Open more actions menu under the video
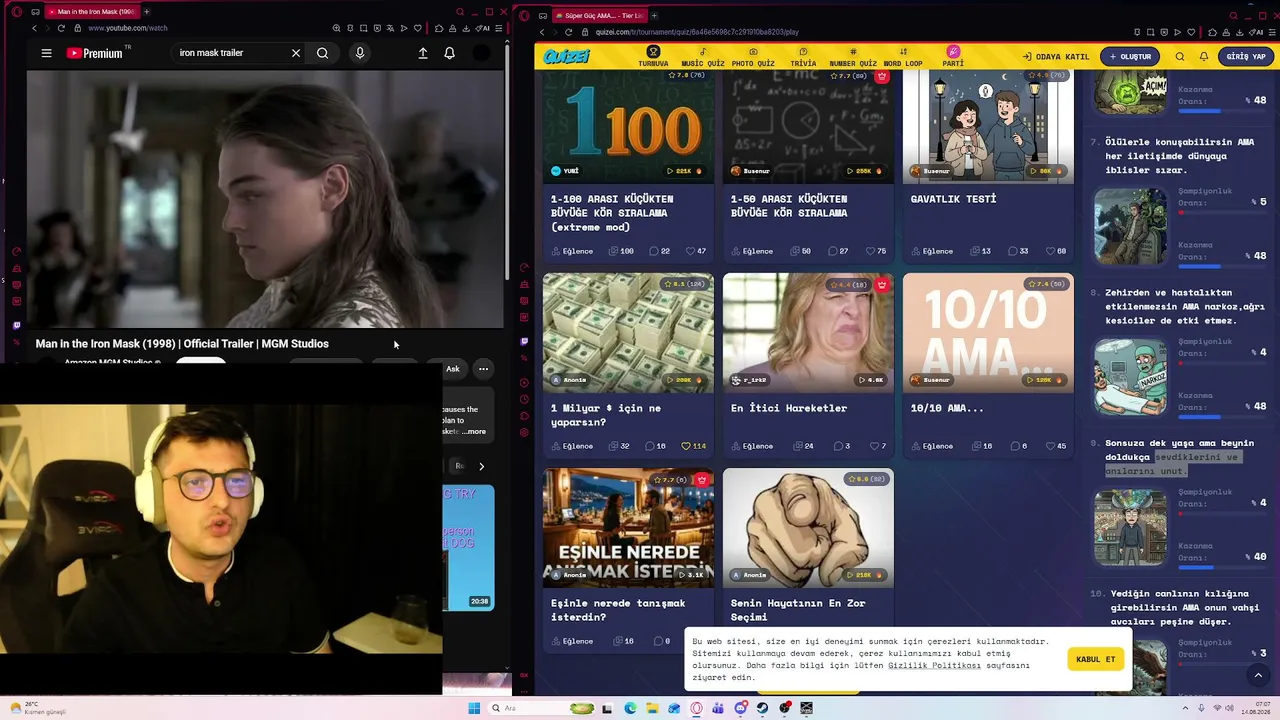Image resolution: width=1280 pixels, height=720 pixels. (483, 369)
